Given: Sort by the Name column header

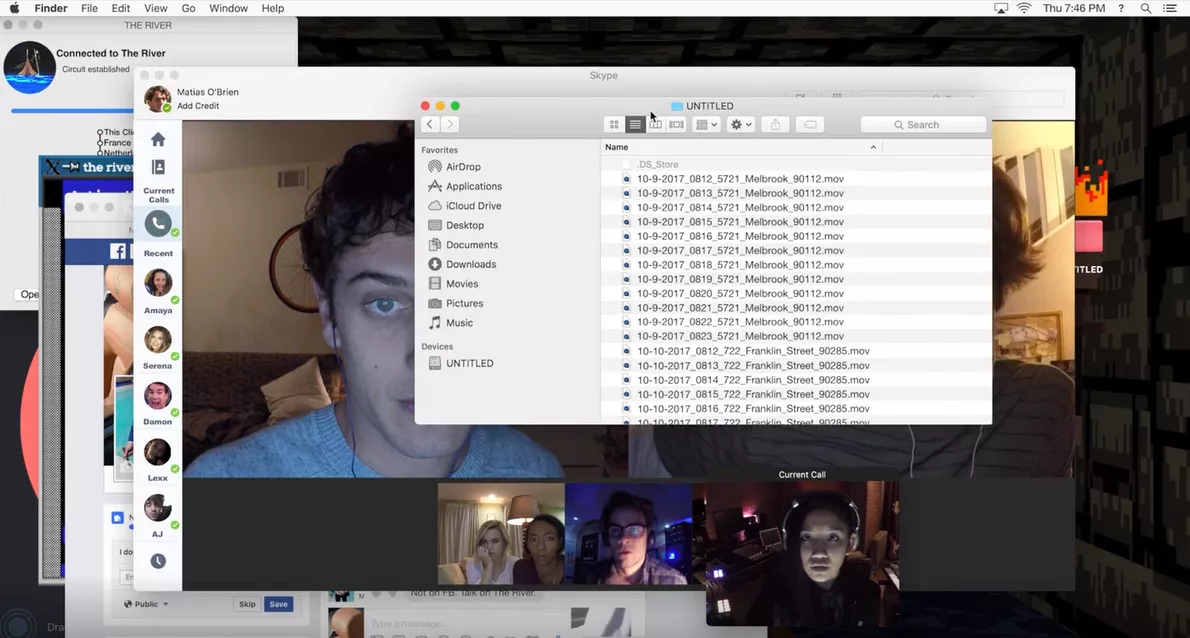Looking at the screenshot, I should [x=616, y=147].
